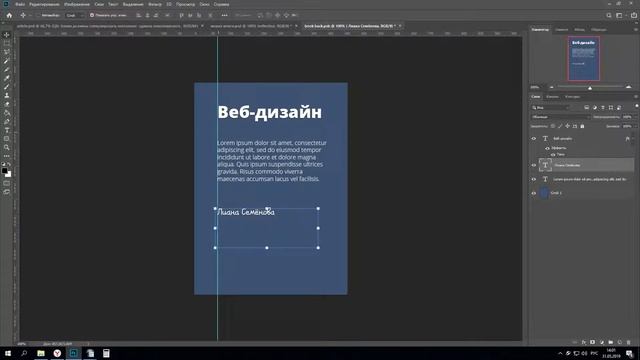Switch to the book back.psb document tab
640x360 pixels.
point(353,26)
